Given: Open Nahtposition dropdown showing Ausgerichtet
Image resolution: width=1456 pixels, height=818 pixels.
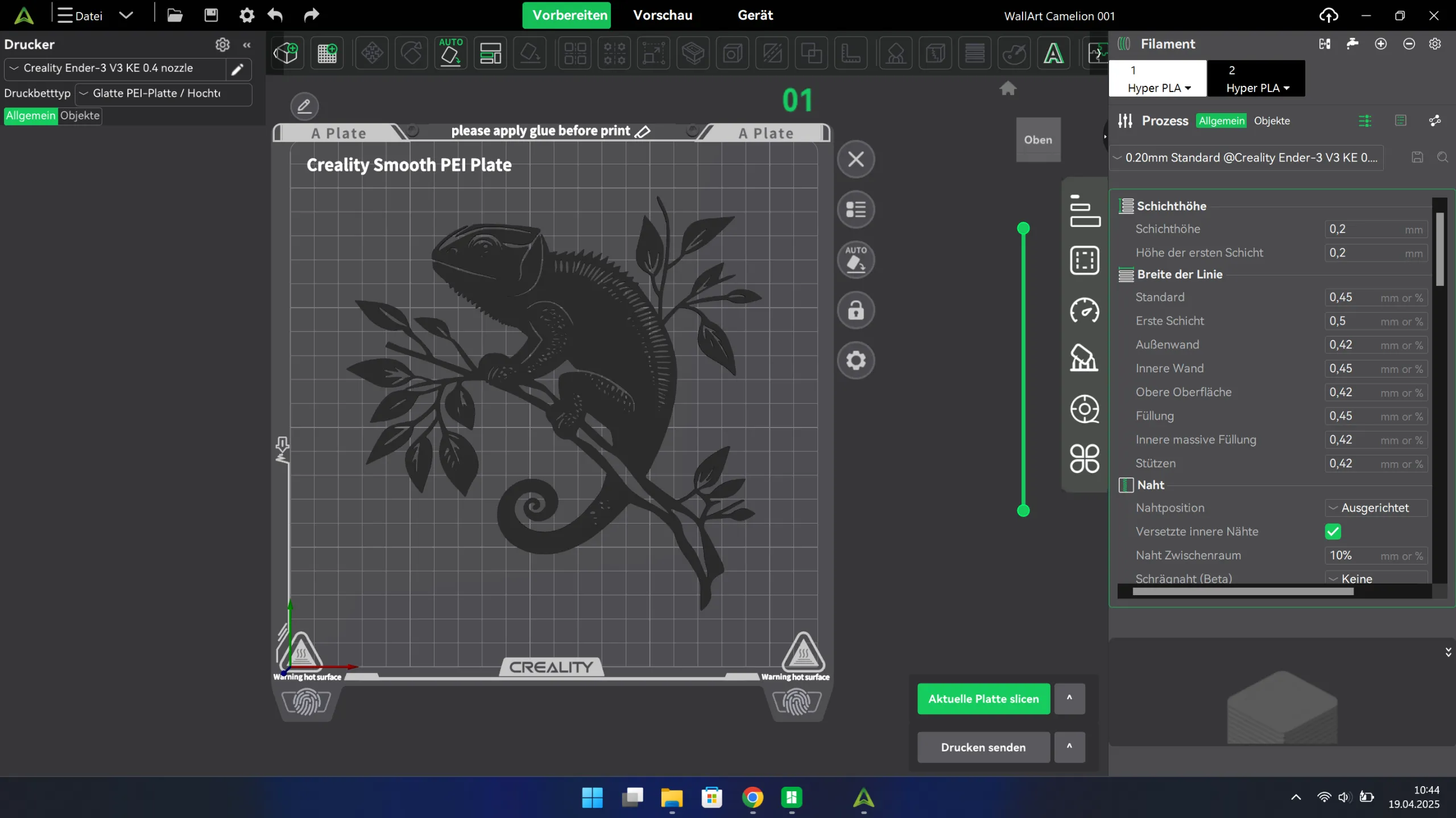Looking at the screenshot, I should point(1375,508).
